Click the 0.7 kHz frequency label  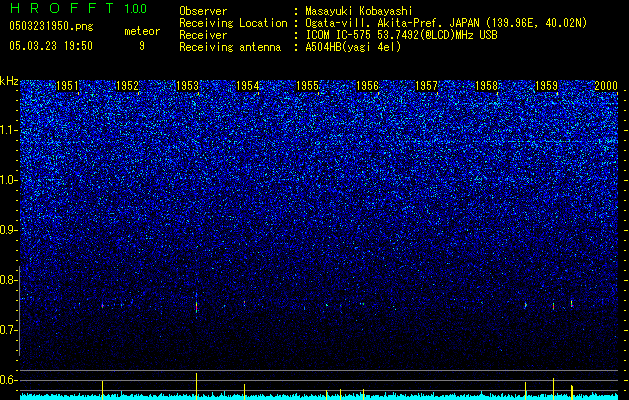(x=8, y=330)
